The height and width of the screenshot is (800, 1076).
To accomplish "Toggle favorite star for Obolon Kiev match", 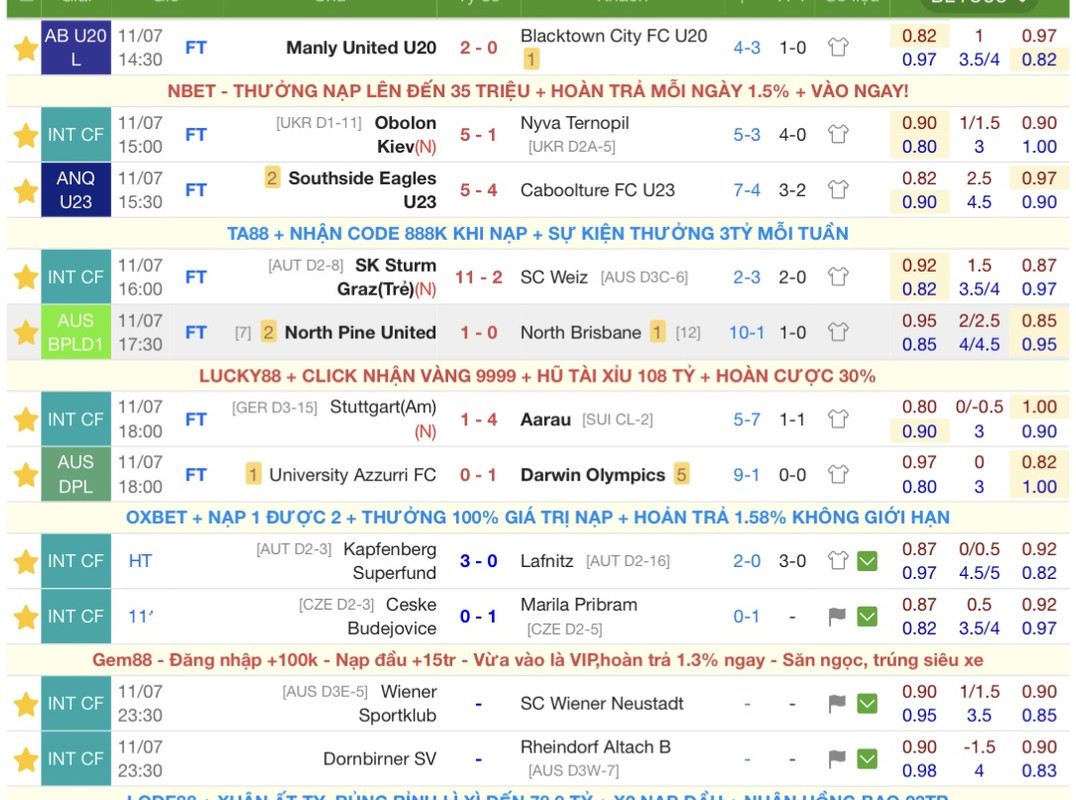I will 25,135.
